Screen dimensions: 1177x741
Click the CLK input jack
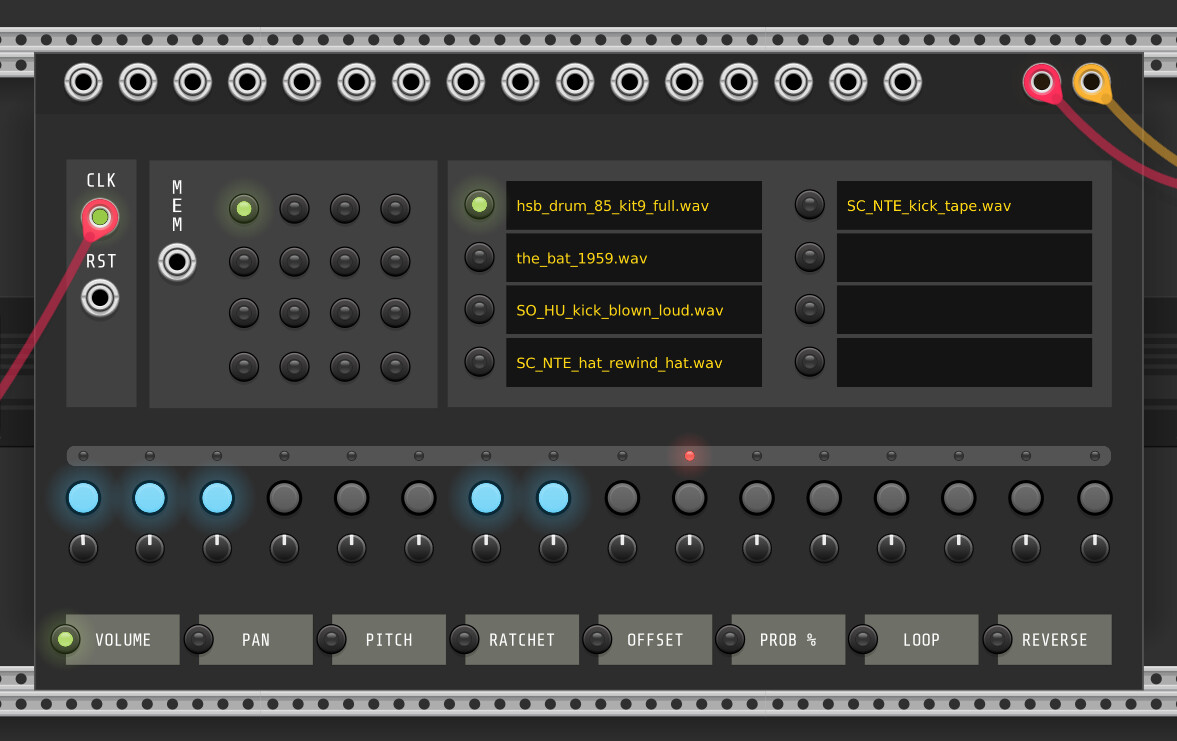[99, 216]
